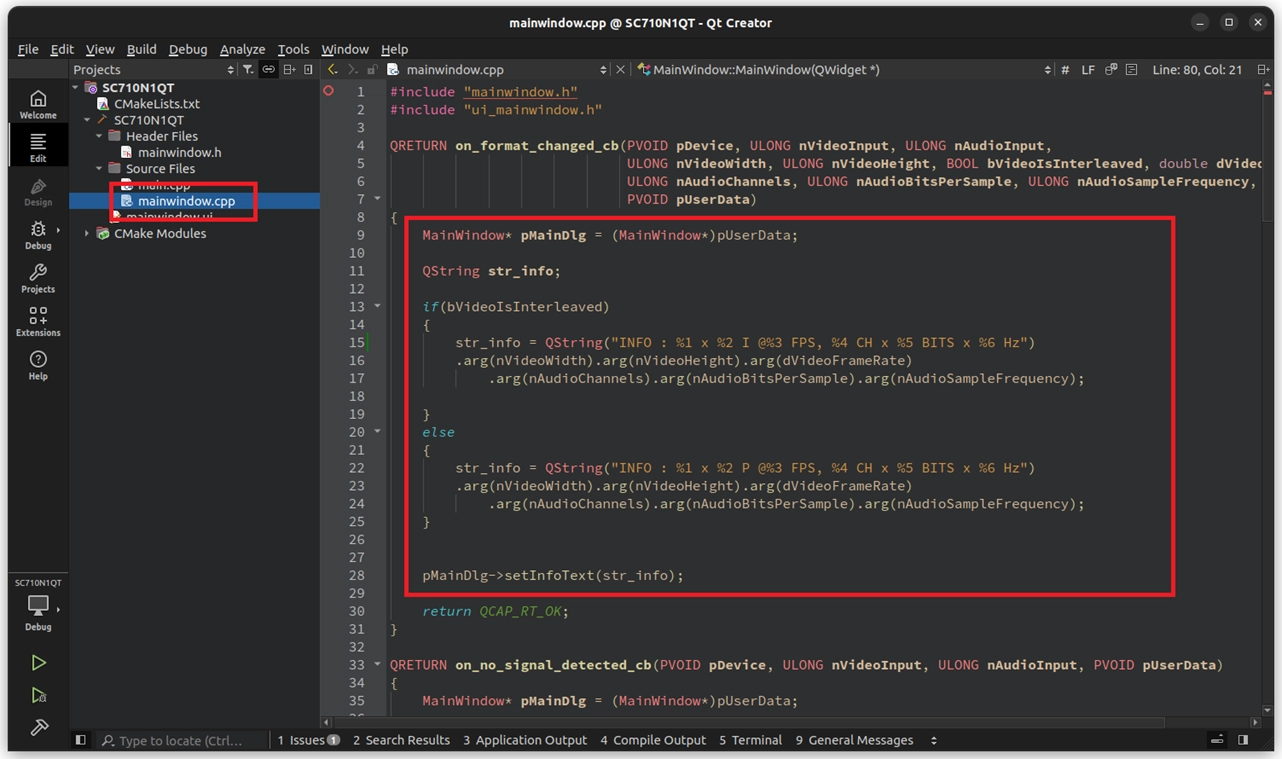Open the 2 Search Results pane
Screen dimensions: 1282x759
pos(401,740)
